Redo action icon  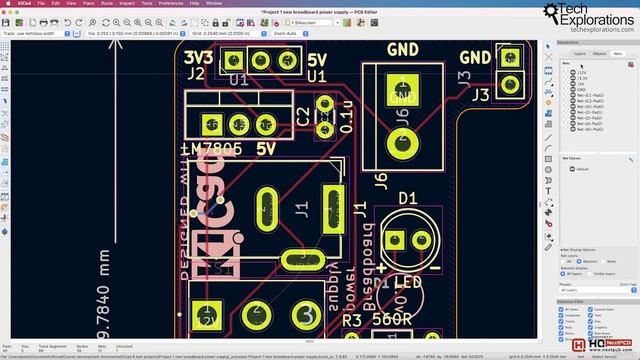79,23
